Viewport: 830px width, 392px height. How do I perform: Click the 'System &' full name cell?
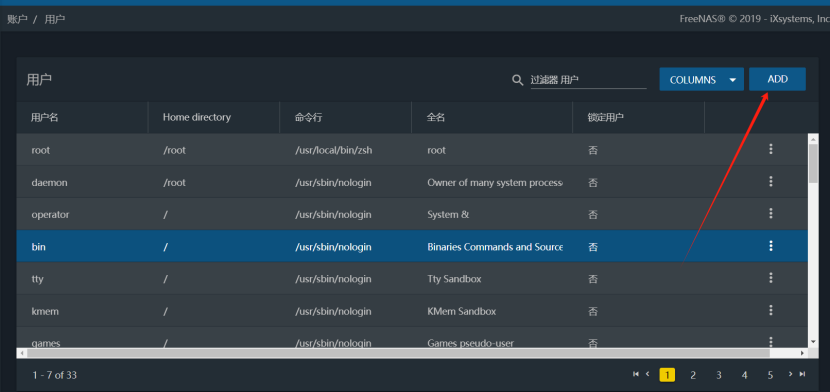click(x=448, y=215)
